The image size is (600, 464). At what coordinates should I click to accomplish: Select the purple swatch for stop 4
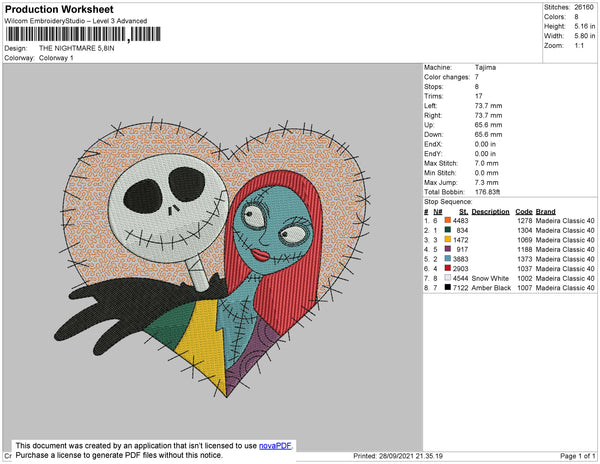pyautogui.click(x=447, y=249)
